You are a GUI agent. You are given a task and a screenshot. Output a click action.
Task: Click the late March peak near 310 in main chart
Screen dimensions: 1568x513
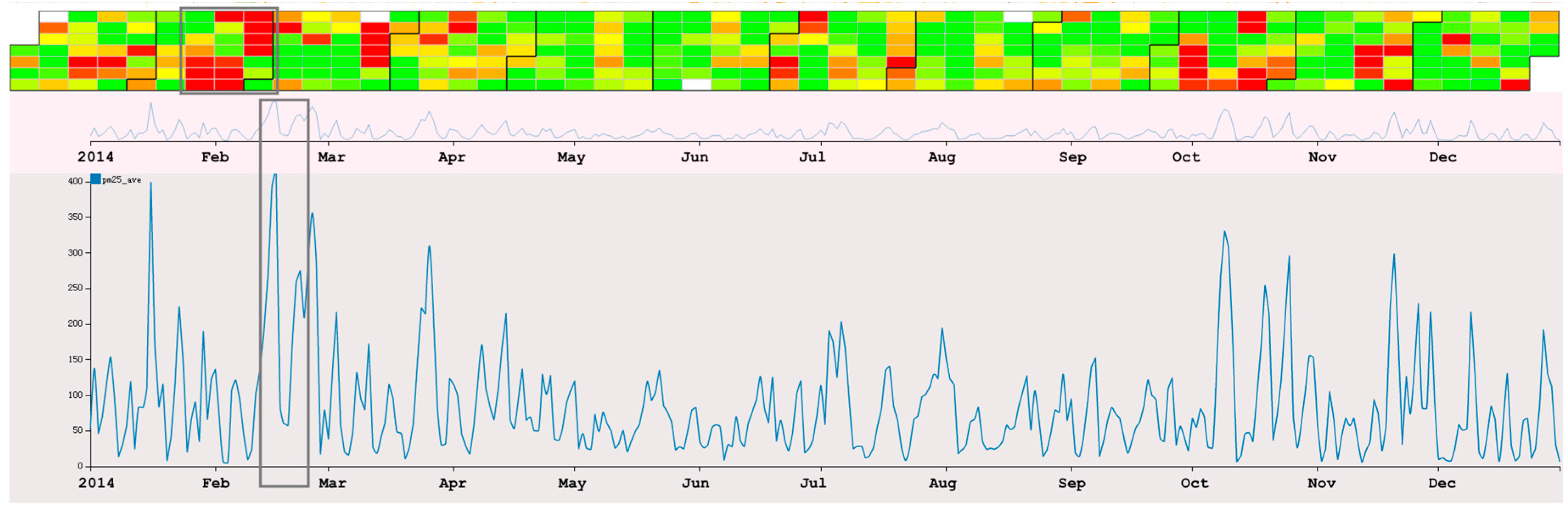pos(429,247)
